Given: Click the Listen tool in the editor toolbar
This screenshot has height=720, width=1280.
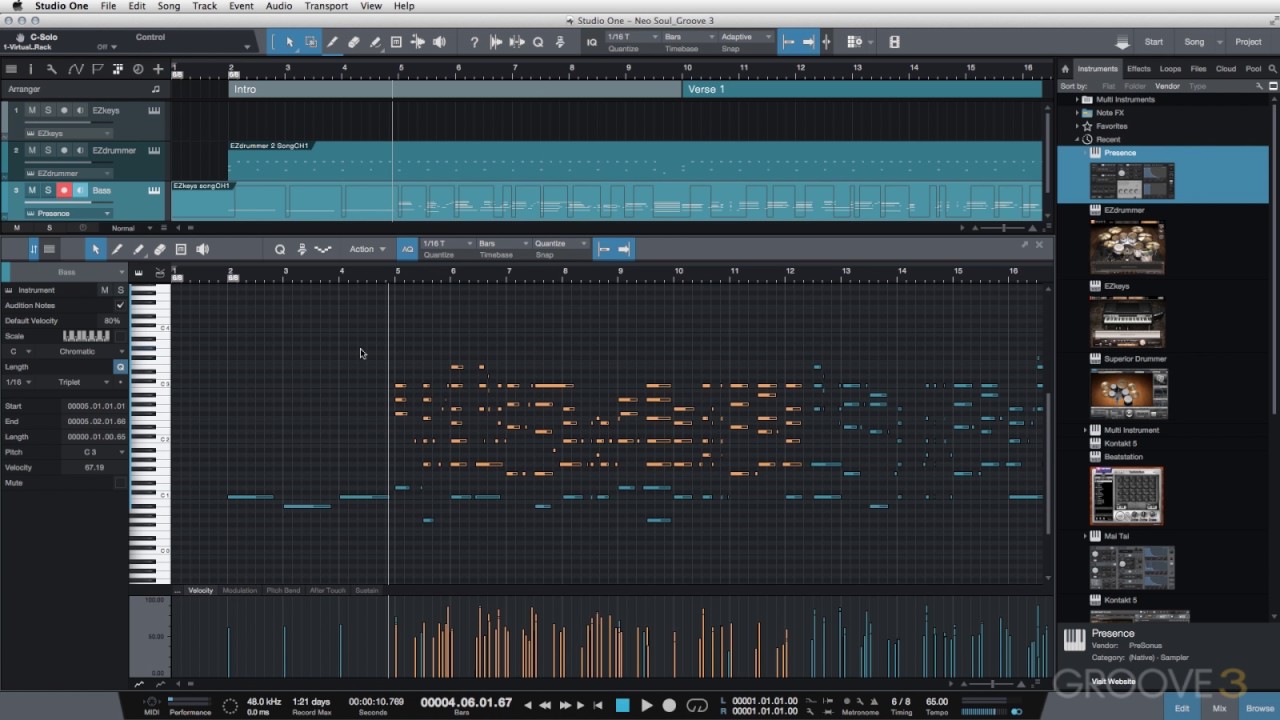Looking at the screenshot, I should coord(202,249).
